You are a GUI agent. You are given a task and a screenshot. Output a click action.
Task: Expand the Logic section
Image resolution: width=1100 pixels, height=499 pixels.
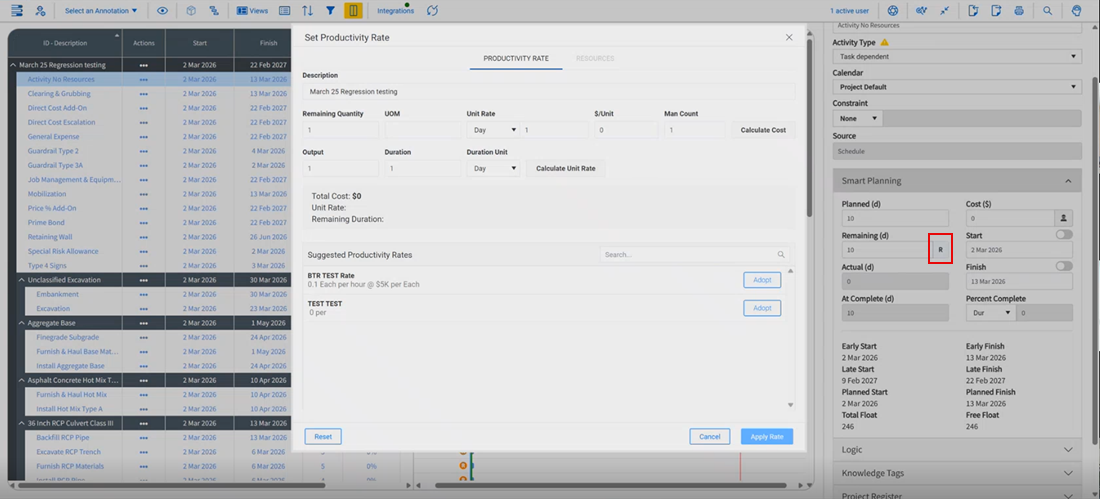[x=957, y=450]
